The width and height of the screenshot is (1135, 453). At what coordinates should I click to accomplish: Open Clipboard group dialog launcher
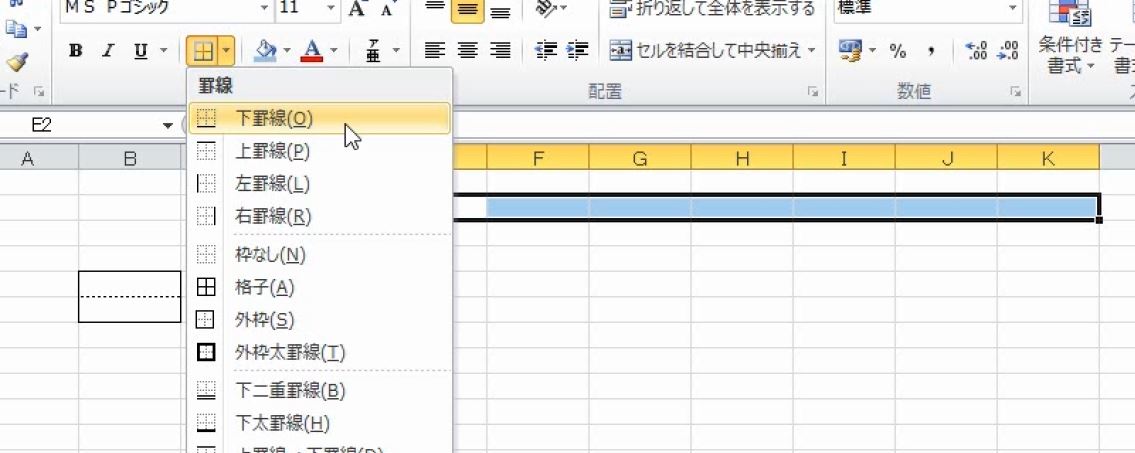tap(39, 92)
